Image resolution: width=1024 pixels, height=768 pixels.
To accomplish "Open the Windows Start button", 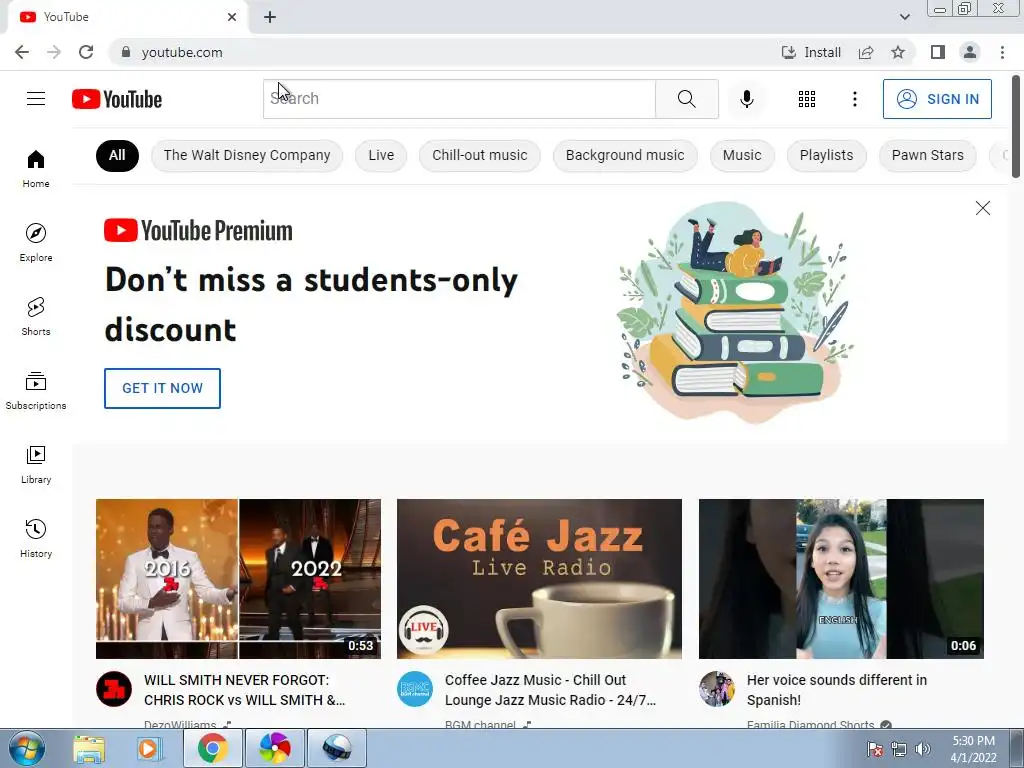I will [x=27, y=748].
